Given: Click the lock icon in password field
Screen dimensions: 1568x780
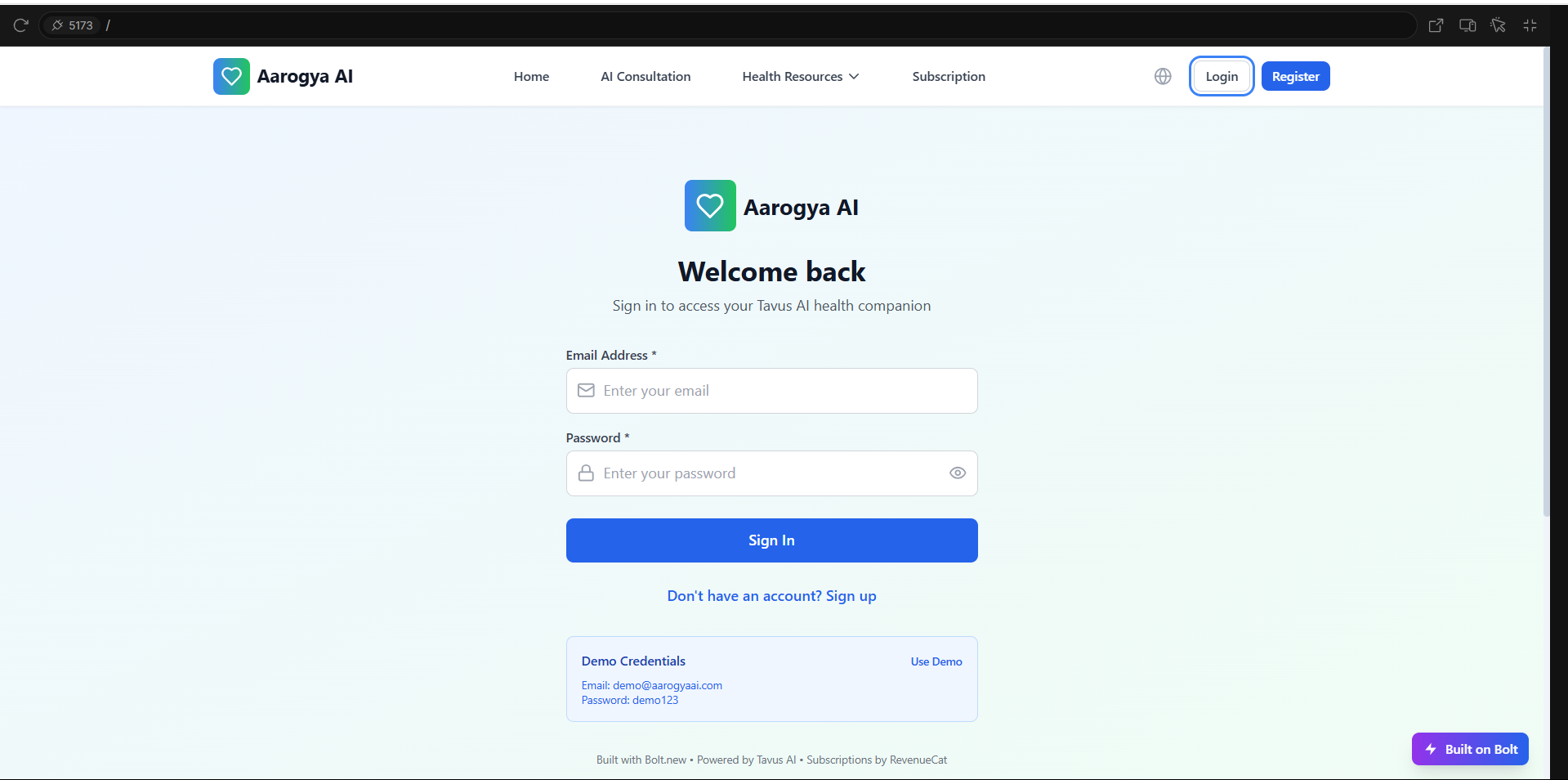Looking at the screenshot, I should [x=586, y=473].
